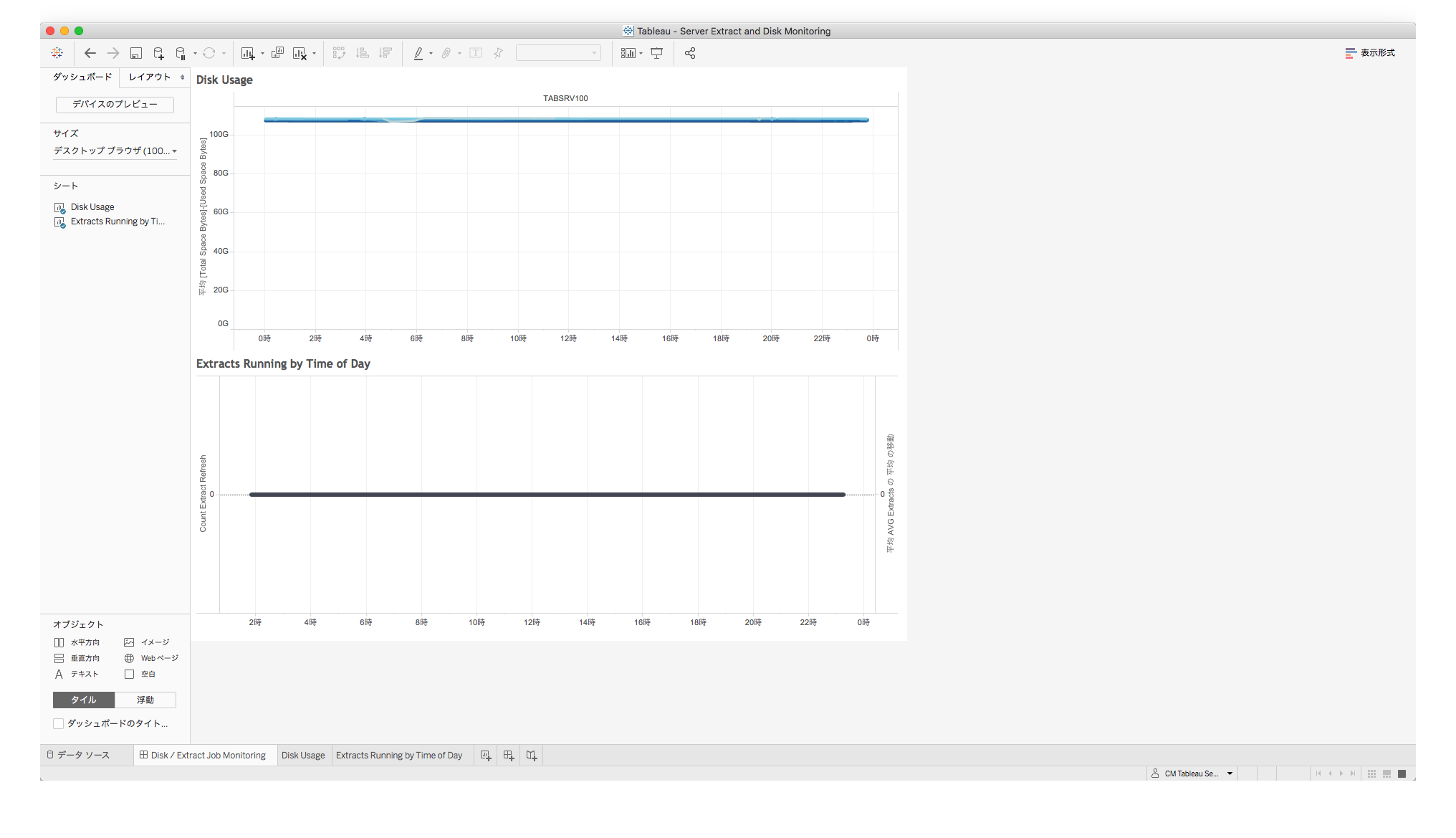Open the CM Tableau Server user dropdown
This screenshot has height=838, width=1456.
pyautogui.click(x=1192, y=773)
